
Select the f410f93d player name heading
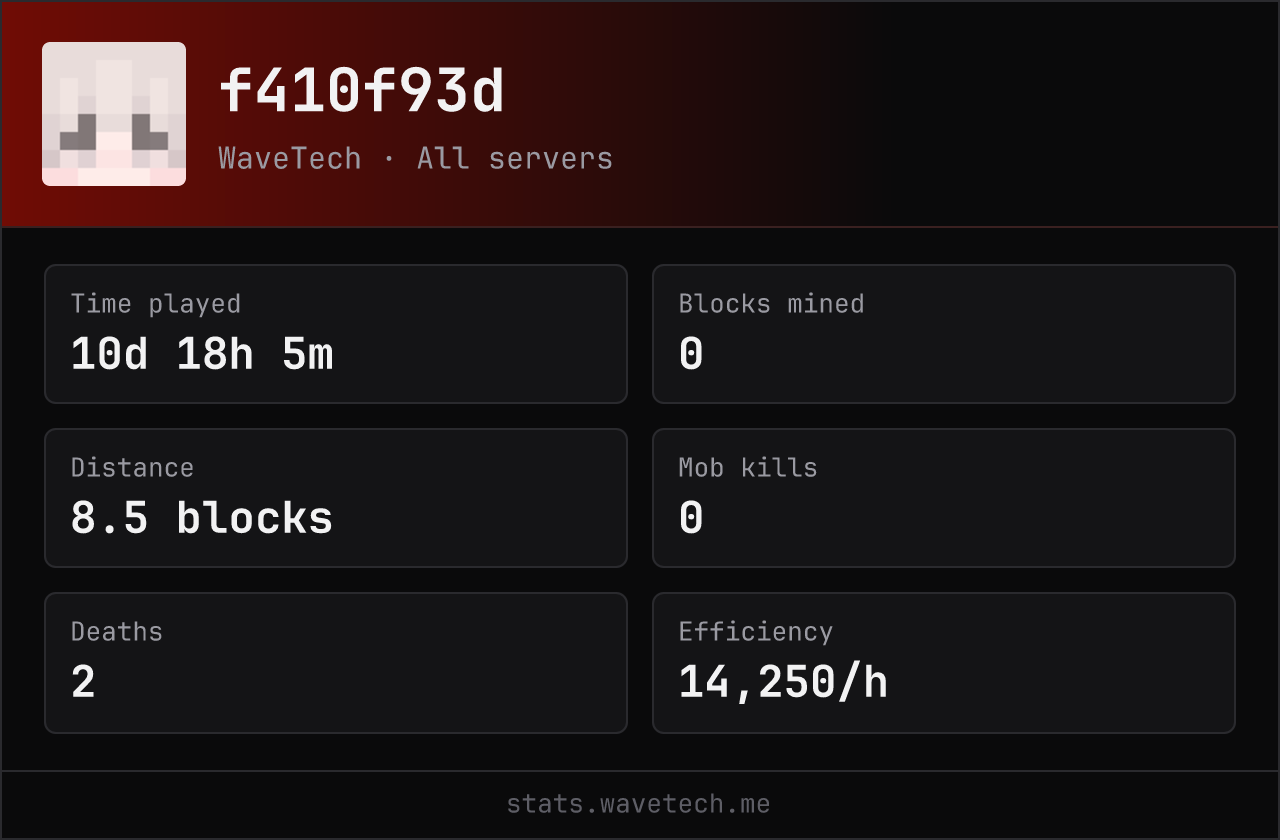[362, 92]
